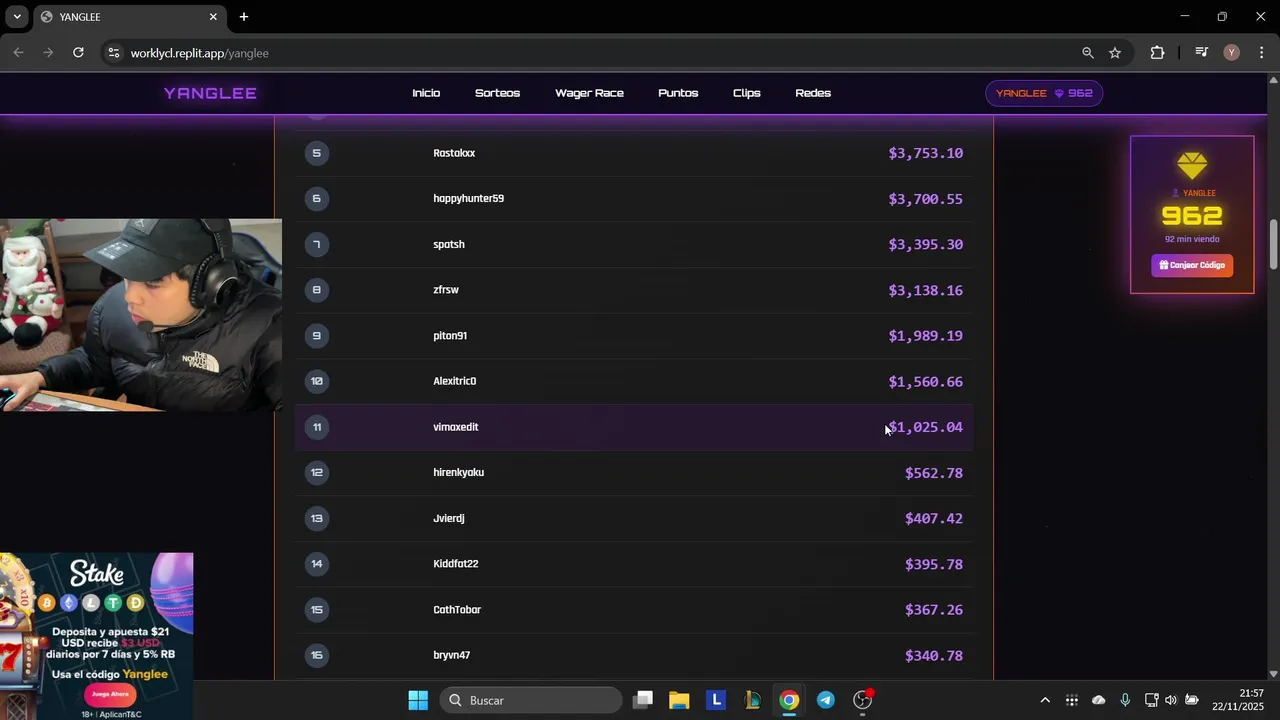
Task: Click the $340.78 wager amount
Action: pyautogui.click(x=934, y=656)
